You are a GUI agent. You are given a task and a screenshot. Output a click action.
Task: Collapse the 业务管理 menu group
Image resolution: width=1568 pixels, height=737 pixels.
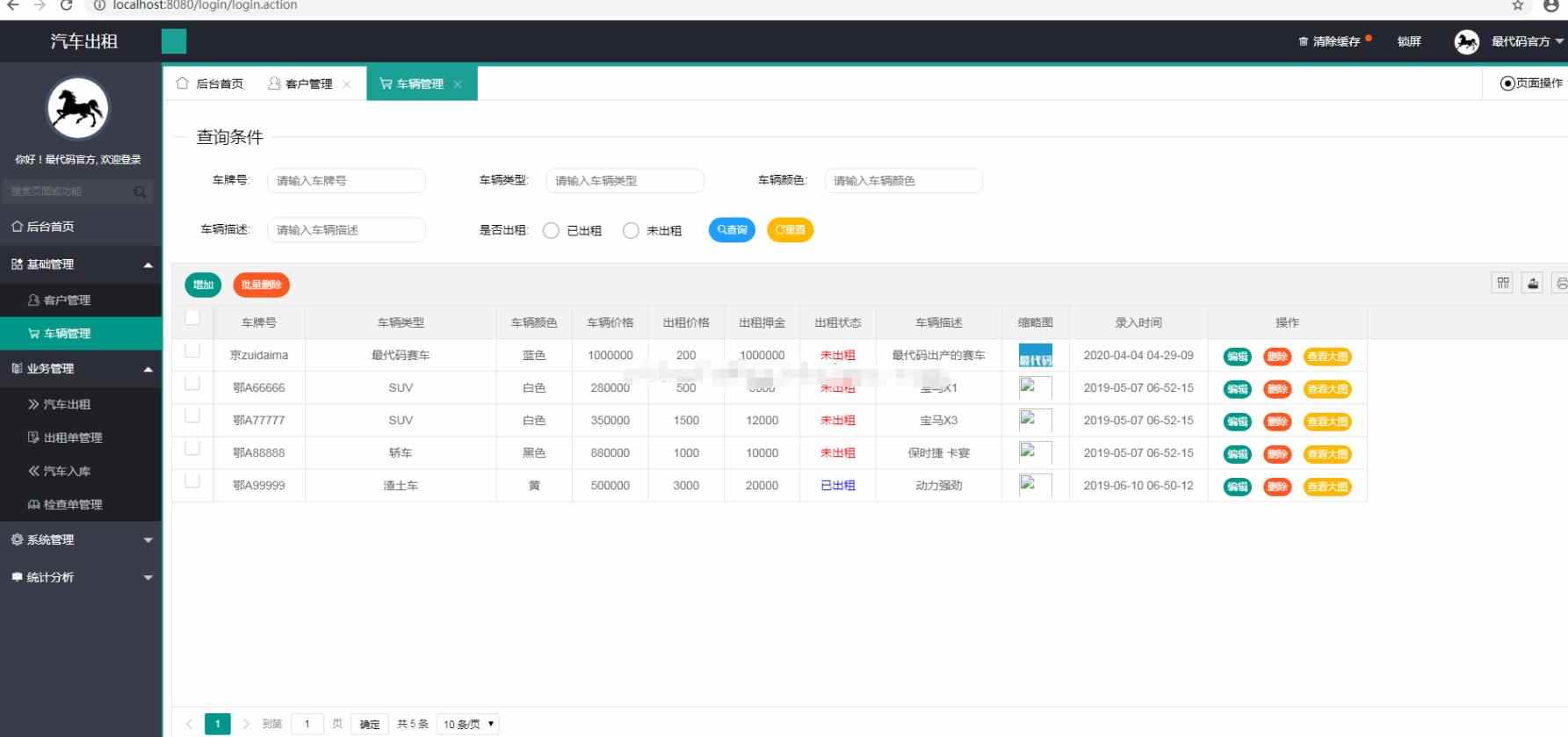81,369
